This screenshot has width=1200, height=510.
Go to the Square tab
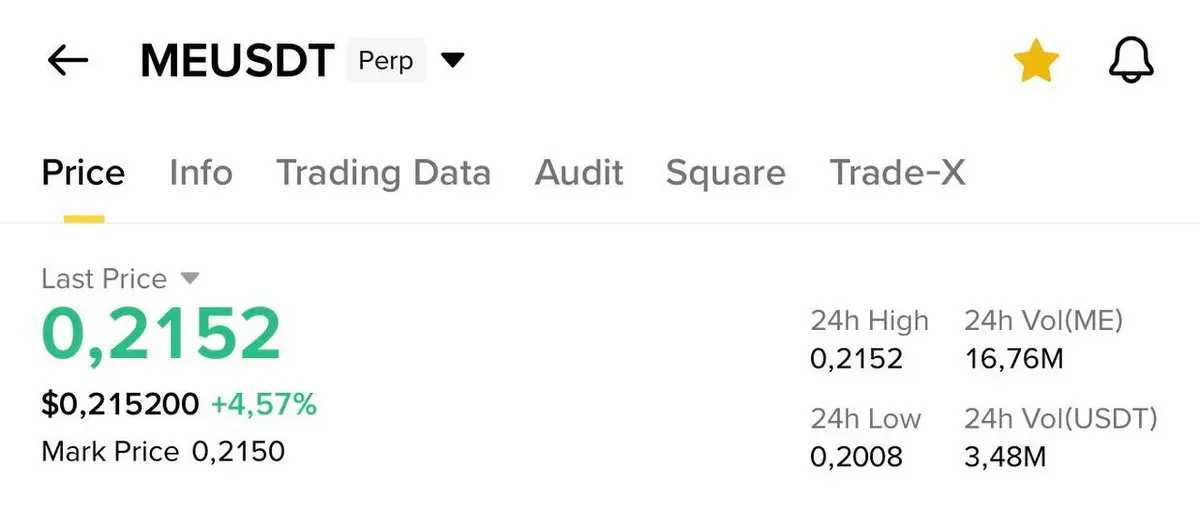pos(725,173)
